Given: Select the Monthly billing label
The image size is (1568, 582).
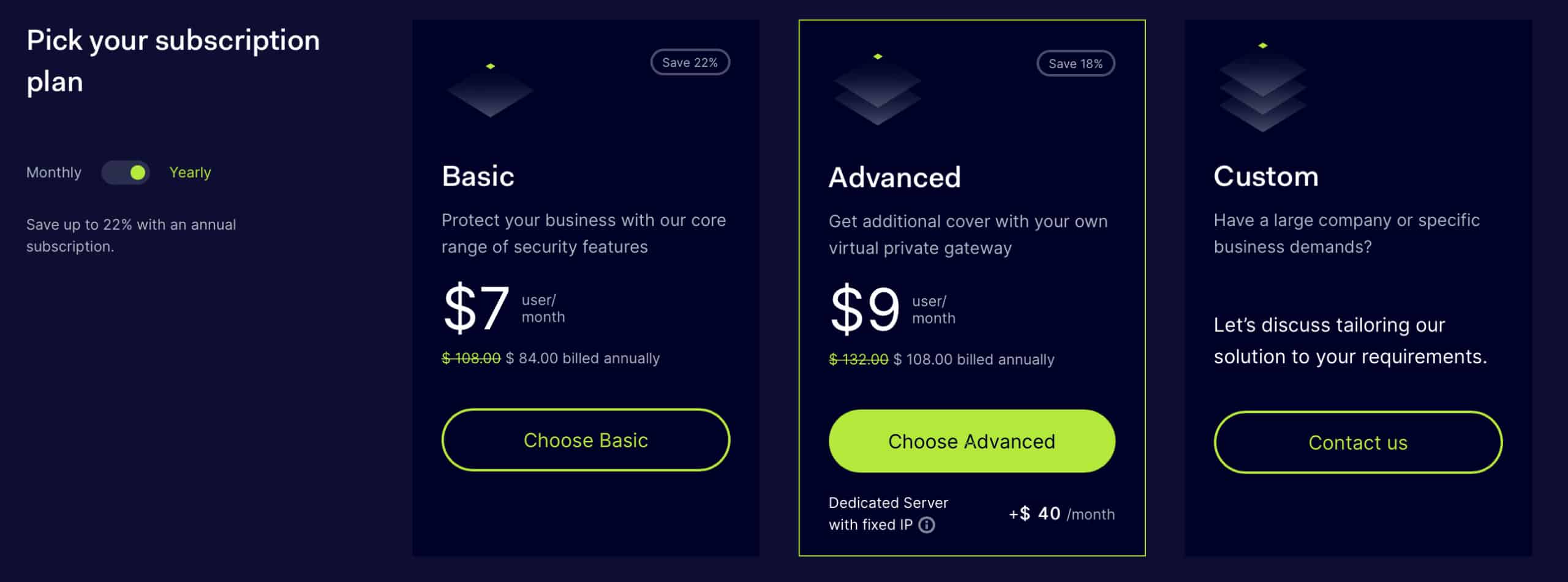Looking at the screenshot, I should tap(54, 173).
